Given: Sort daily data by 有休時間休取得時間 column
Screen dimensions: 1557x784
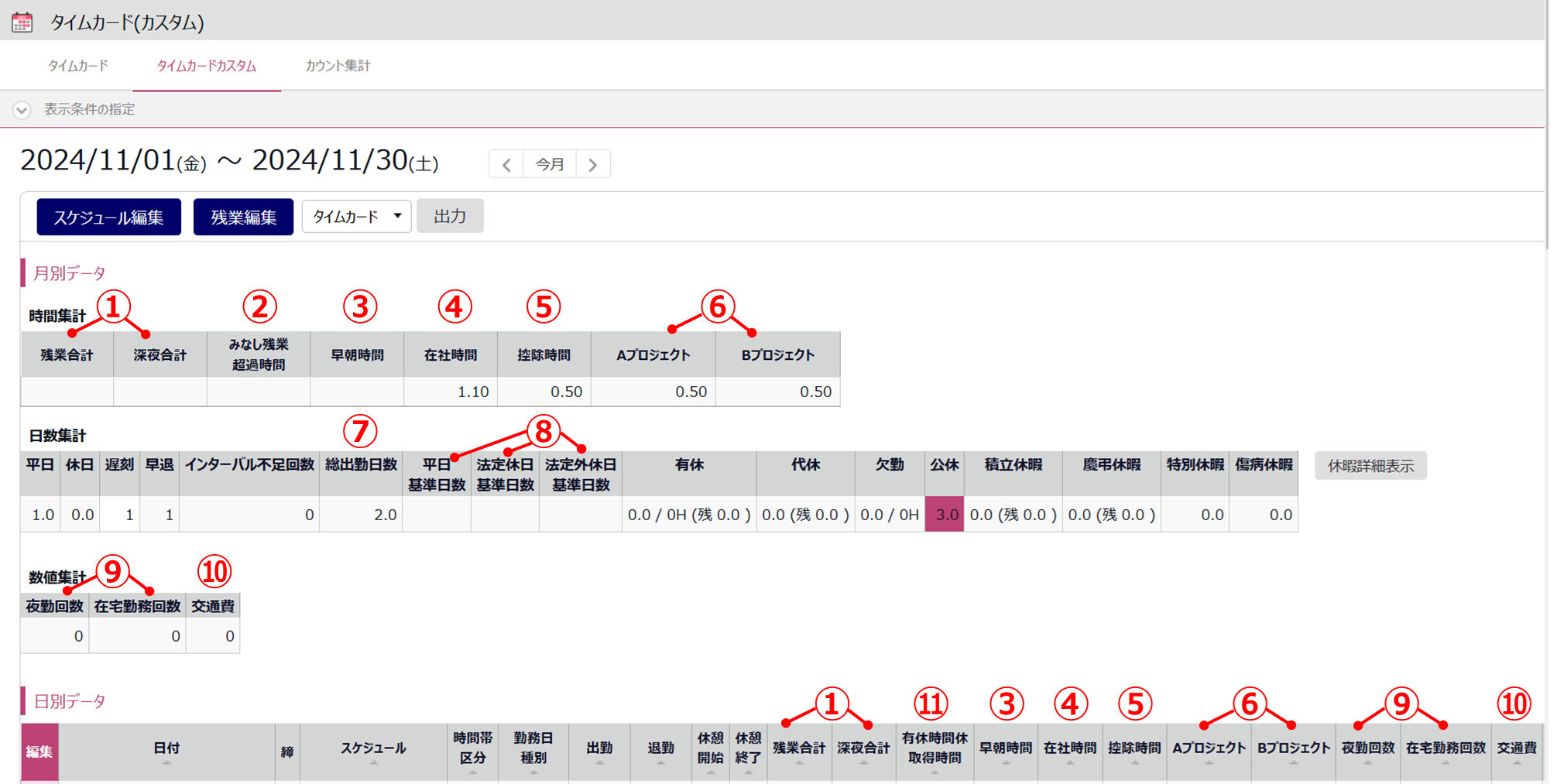Looking at the screenshot, I should point(935,751).
